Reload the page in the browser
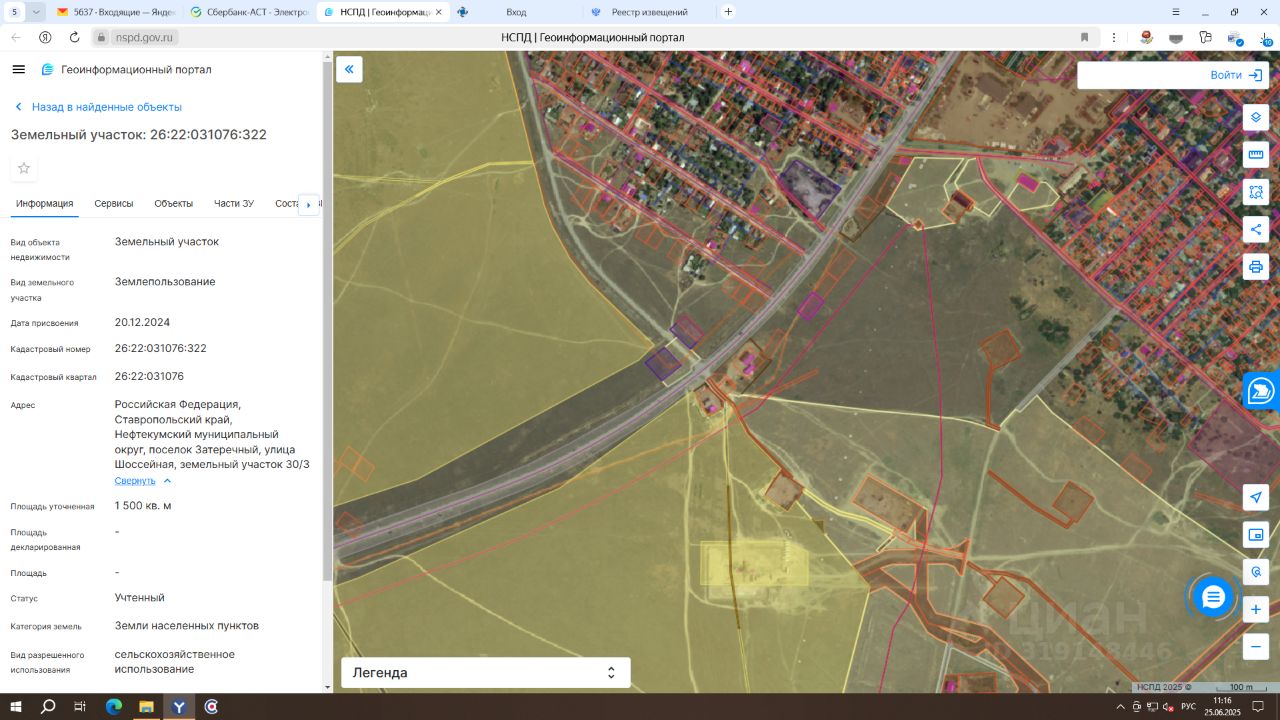The image size is (1280, 720). point(74,37)
